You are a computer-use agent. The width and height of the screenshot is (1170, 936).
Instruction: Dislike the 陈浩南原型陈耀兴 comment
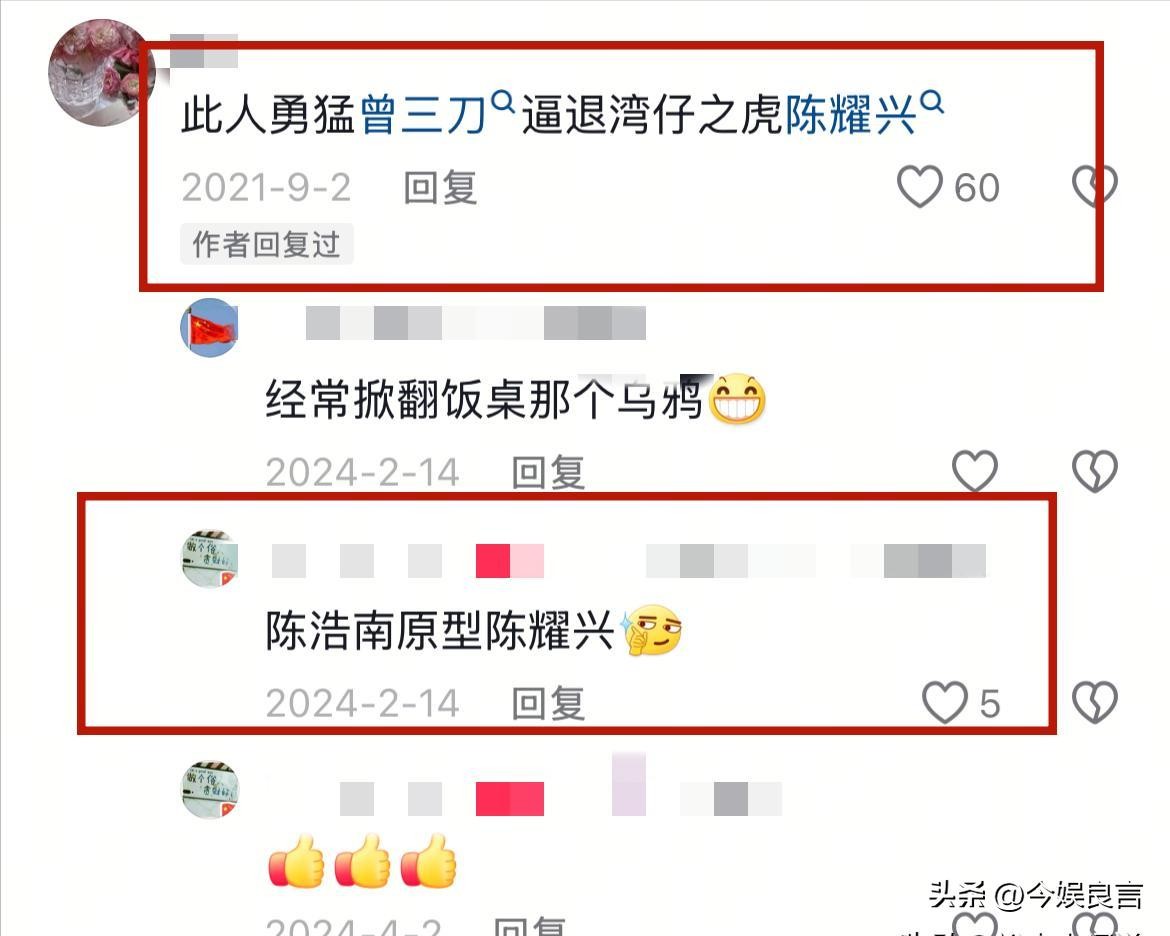point(1095,702)
